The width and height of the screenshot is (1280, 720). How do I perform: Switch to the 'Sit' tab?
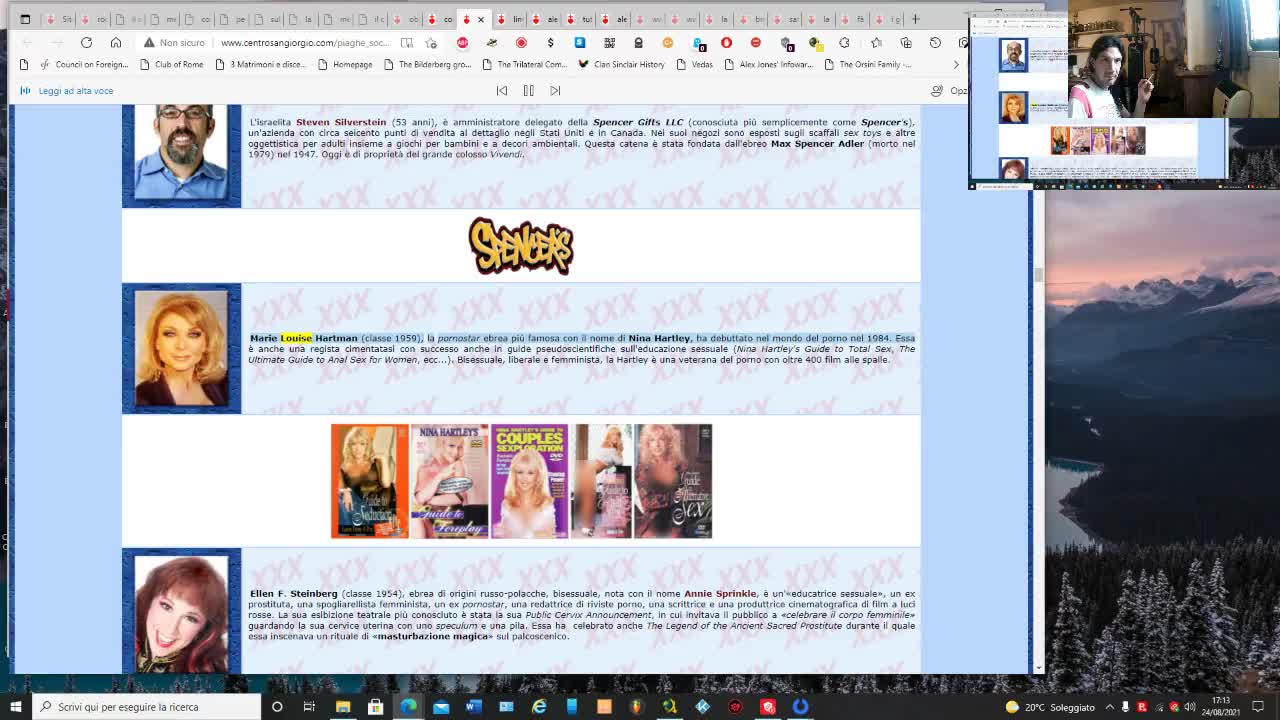pos(59,19)
